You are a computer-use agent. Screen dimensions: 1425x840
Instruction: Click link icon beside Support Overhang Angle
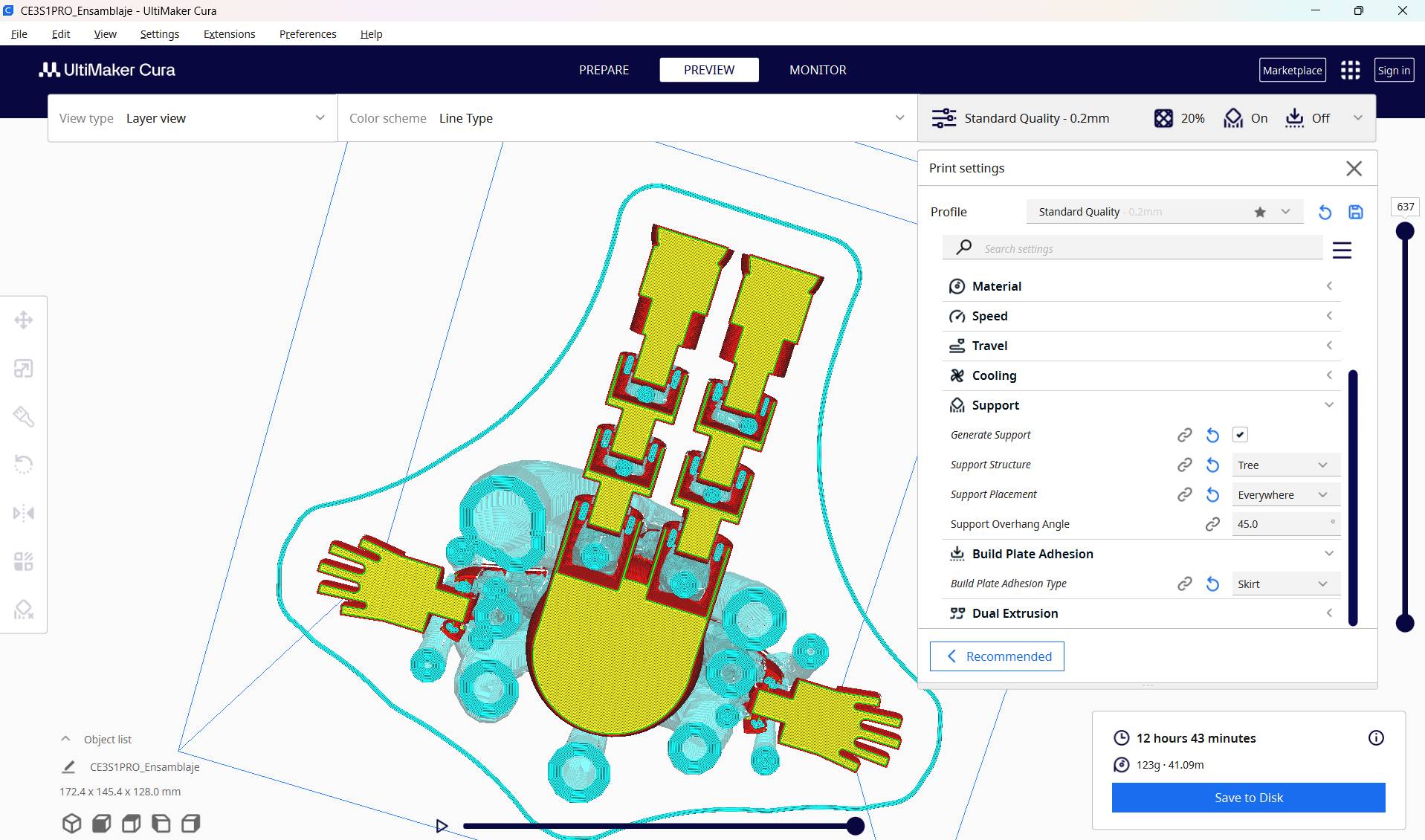pos(1212,524)
